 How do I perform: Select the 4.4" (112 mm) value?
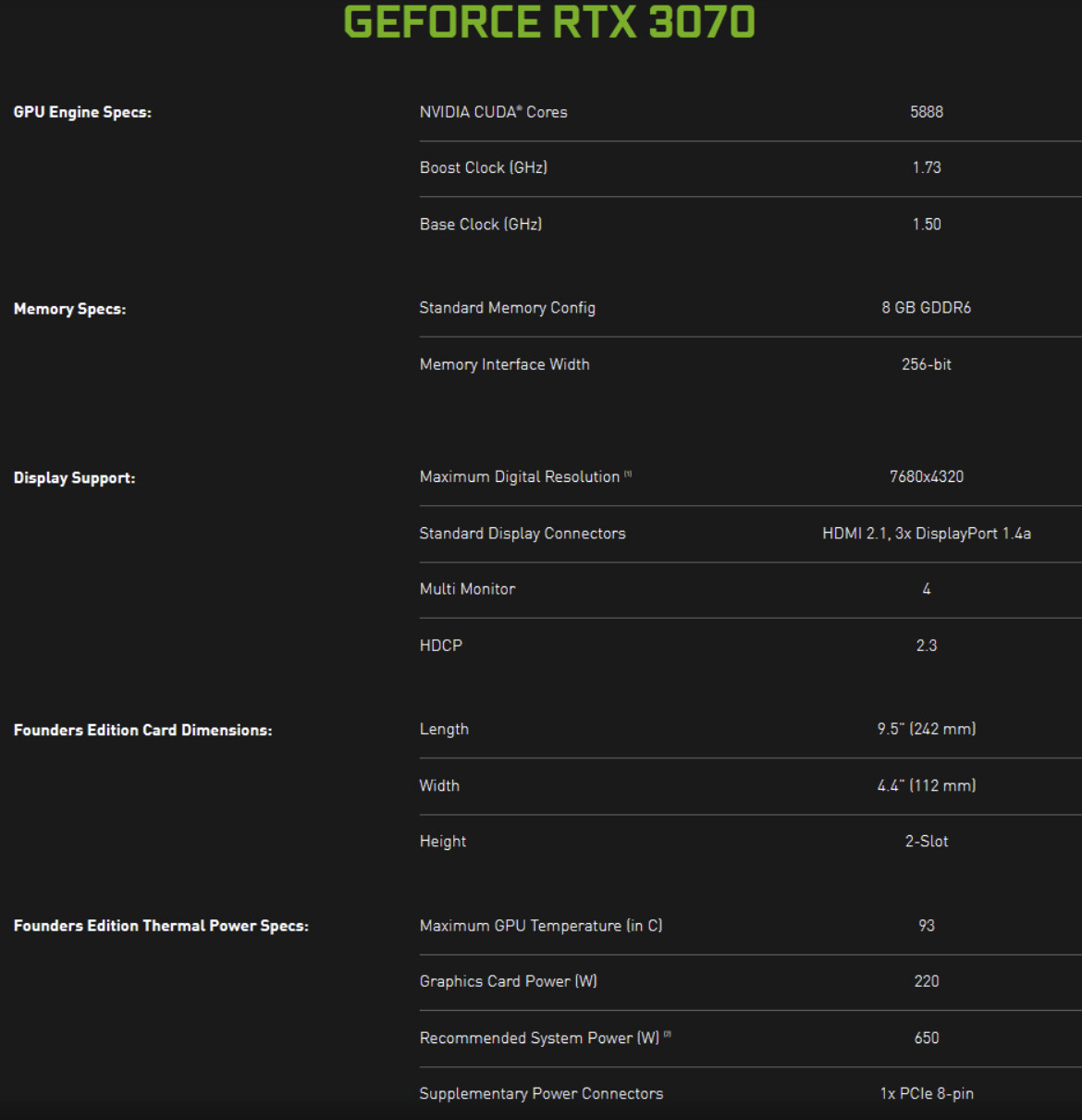[x=927, y=786]
